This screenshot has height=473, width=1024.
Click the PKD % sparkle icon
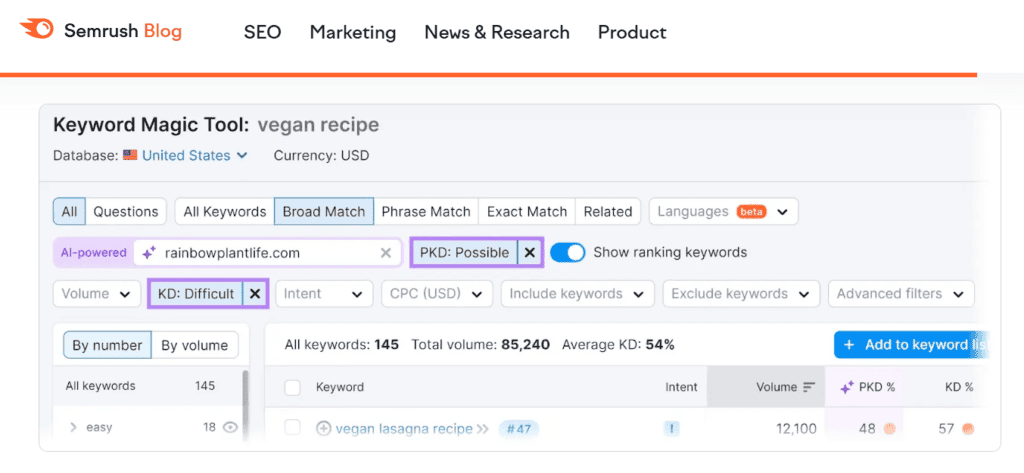[847, 387]
